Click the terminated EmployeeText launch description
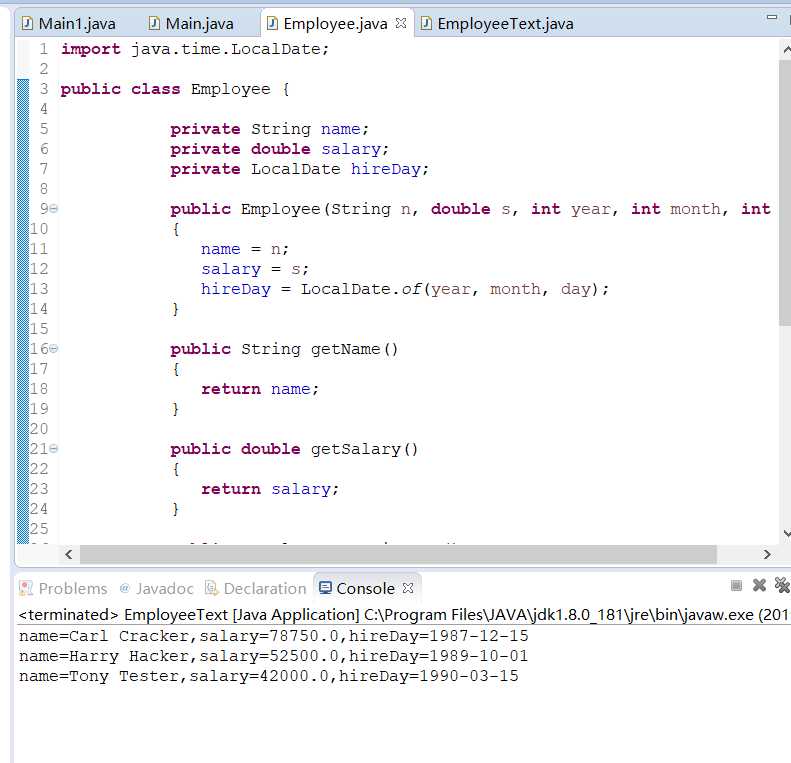Viewport: 791px width, 763px height. (404, 615)
